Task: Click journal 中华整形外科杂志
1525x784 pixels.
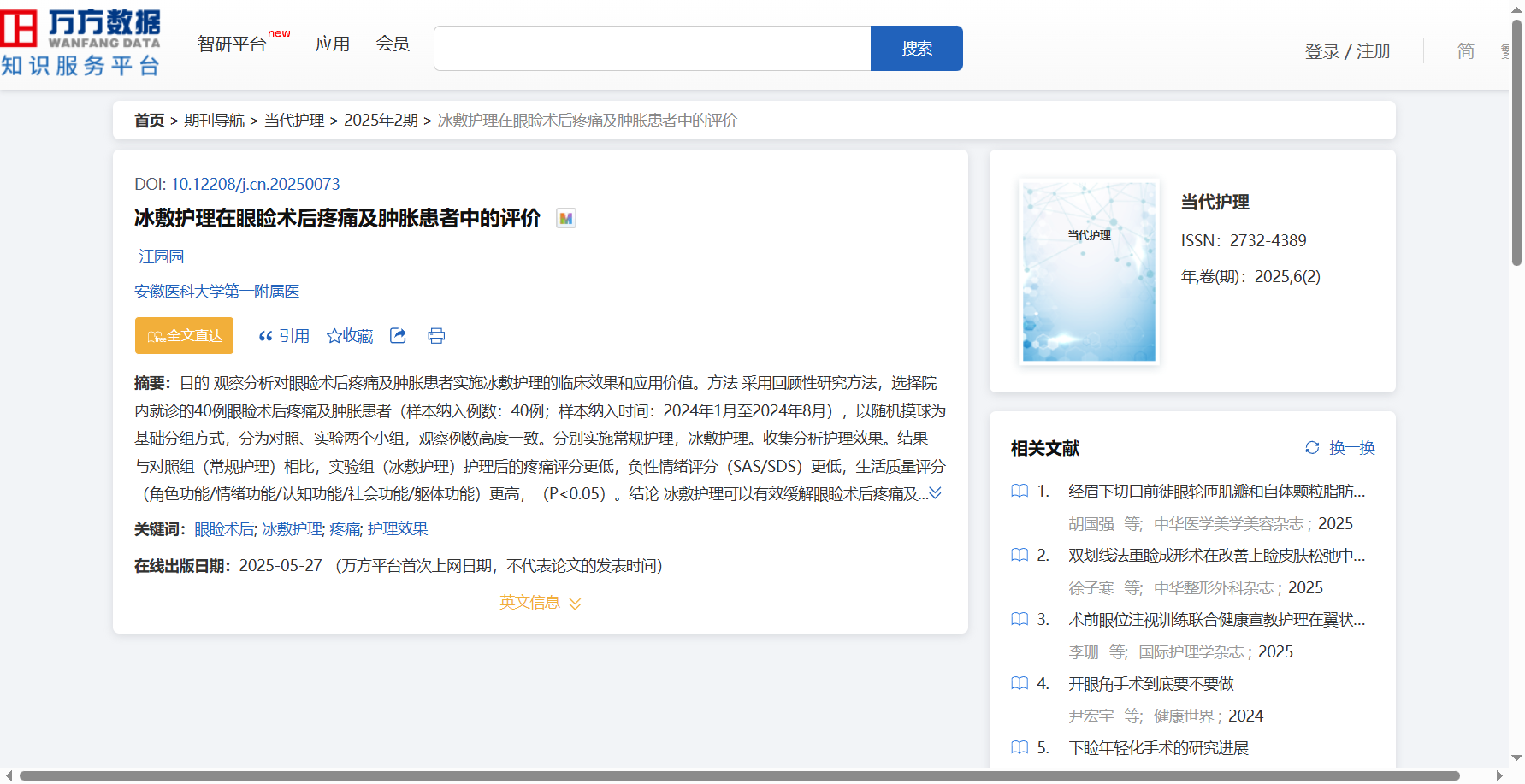Action: [1215, 587]
